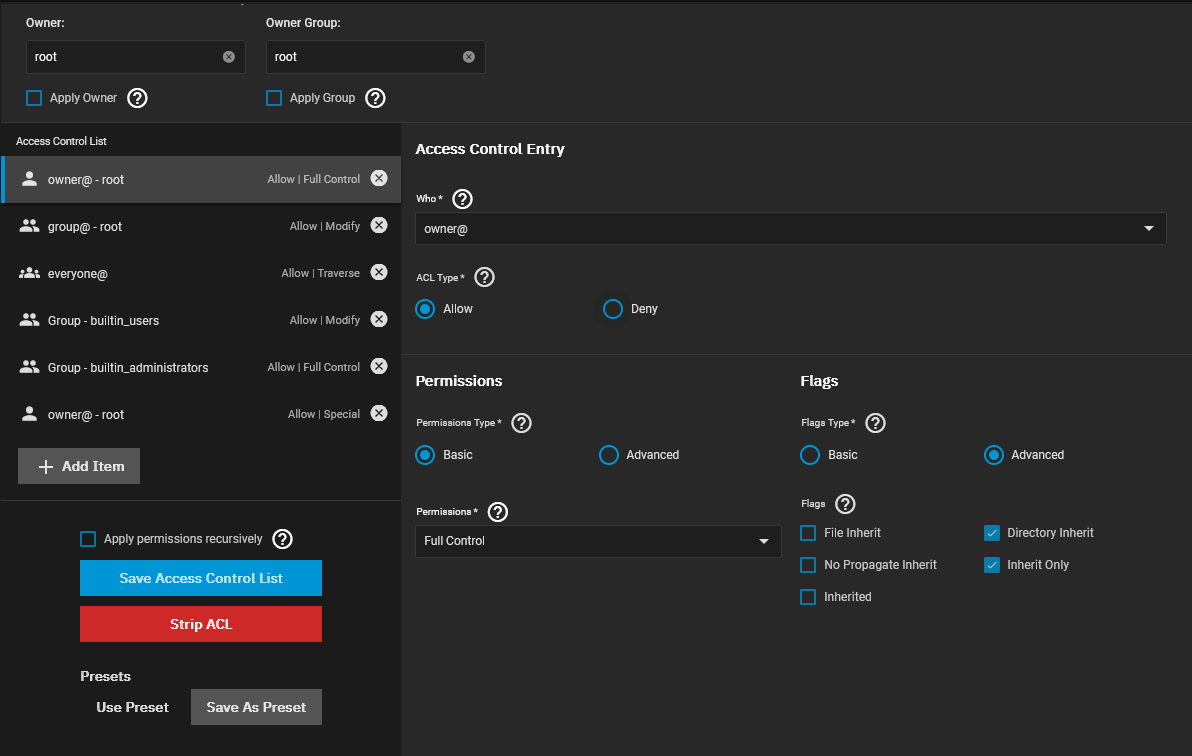Delete the Group builtin_users entry

379,319
